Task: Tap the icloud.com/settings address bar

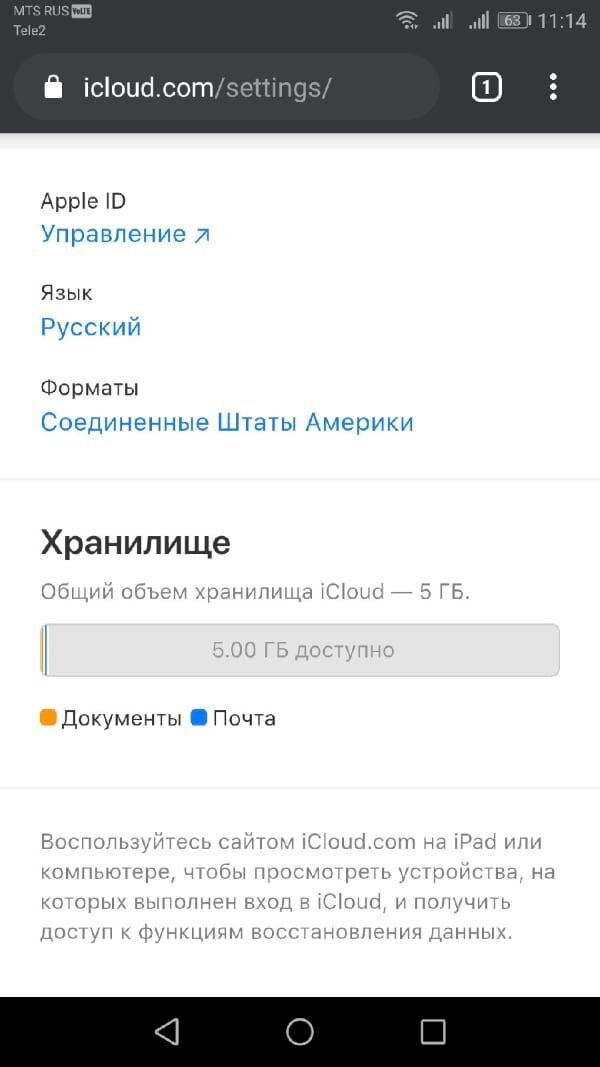Action: (225, 87)
